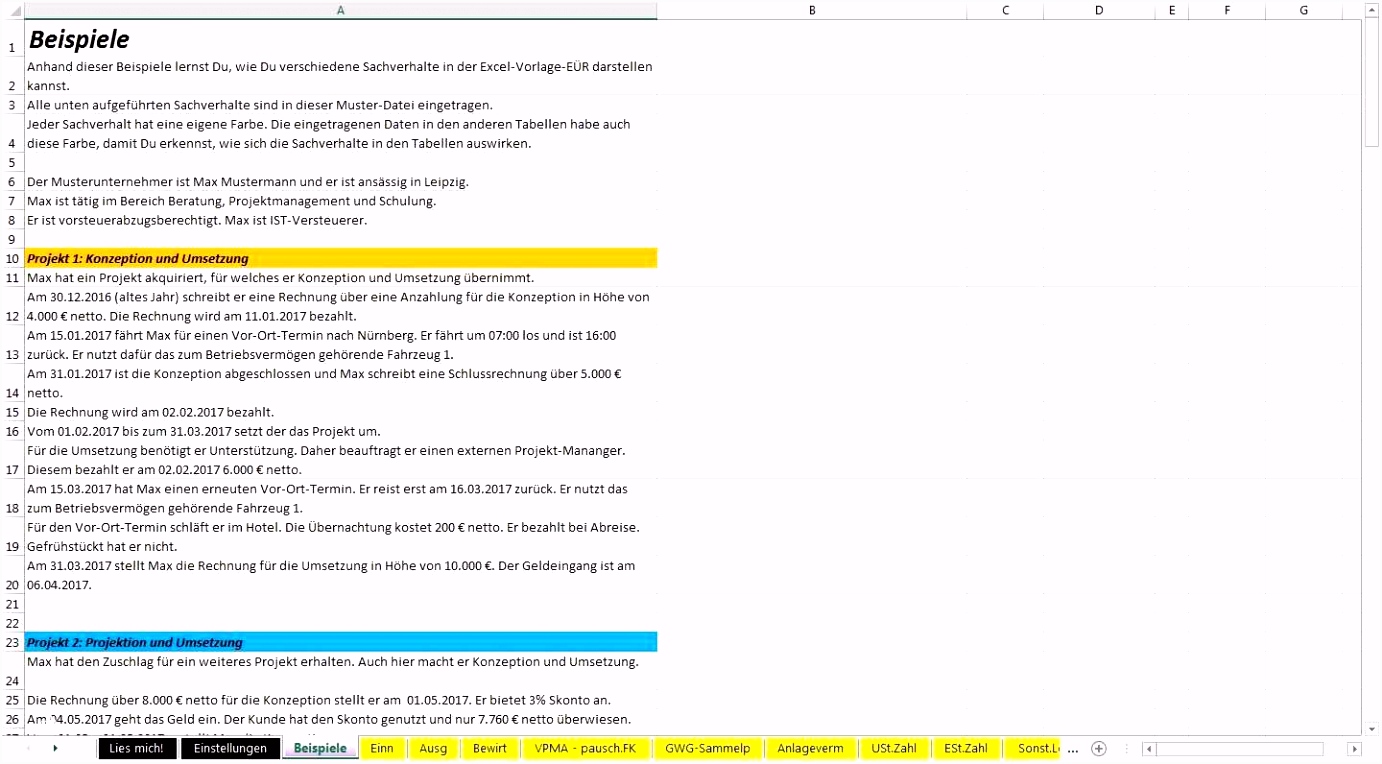This screenshot has width=1382, height=764.
Task: Select column A header
Action: coord(341,10)
